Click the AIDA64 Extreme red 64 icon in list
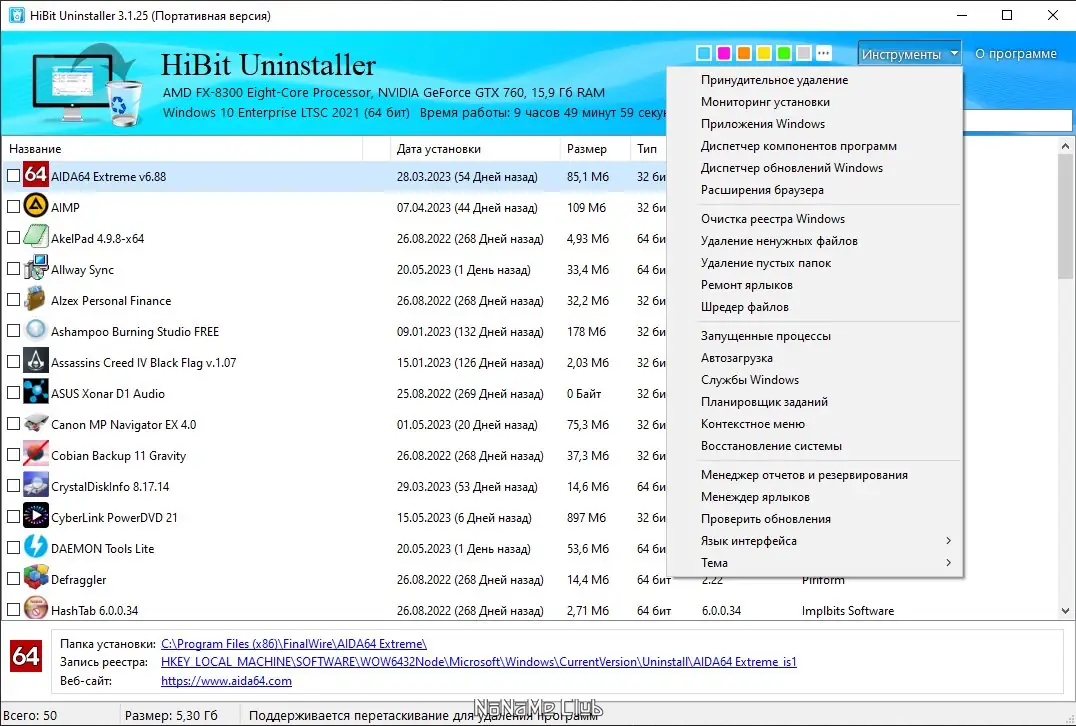 click(36, 175)
